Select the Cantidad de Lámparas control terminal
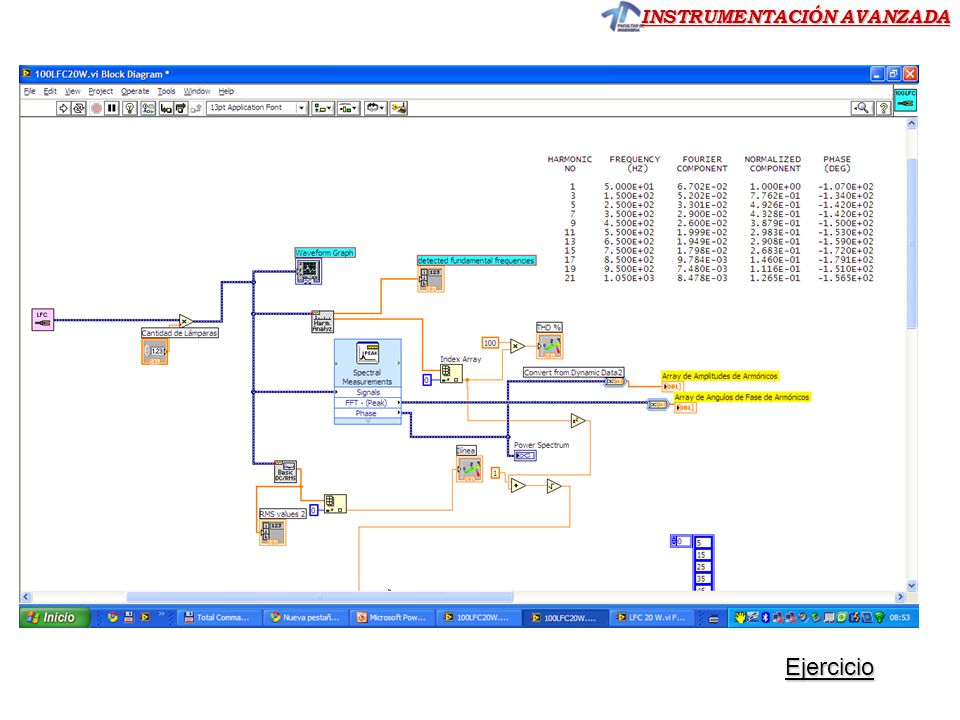The height and width of the screenshot is (720, 960). tap(154, 351)
